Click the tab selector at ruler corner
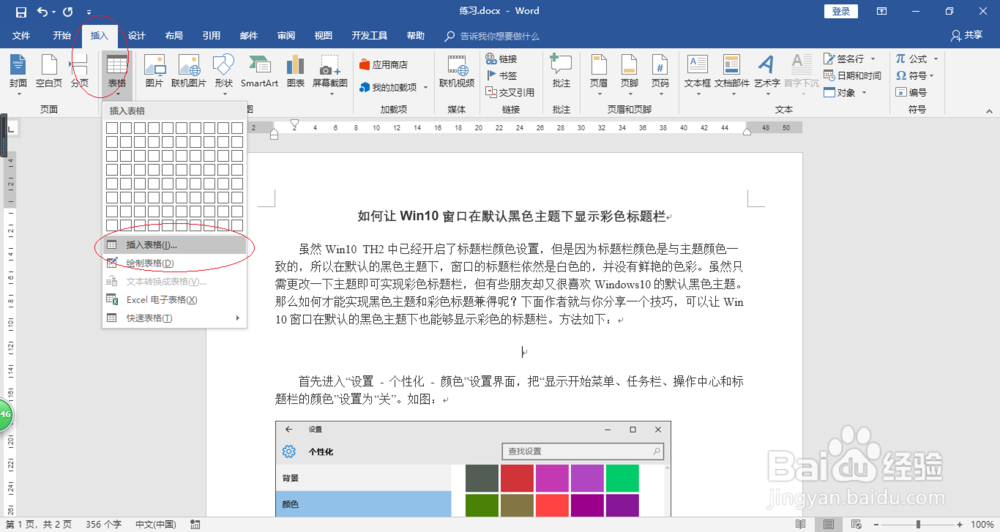This screenshot has height=532, width=1000. coord(10,129)
